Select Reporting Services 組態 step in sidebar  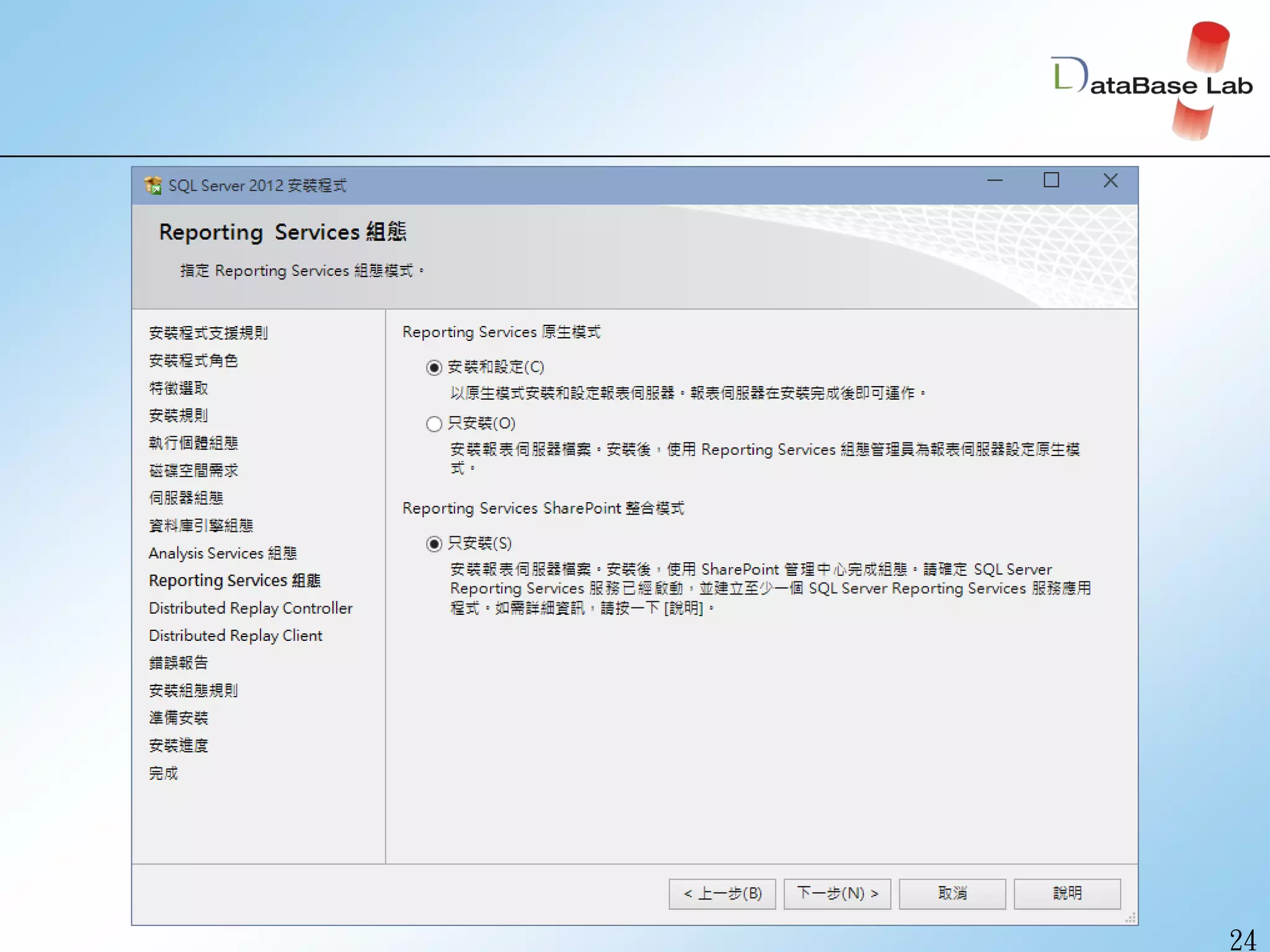[x=234, y=581]
